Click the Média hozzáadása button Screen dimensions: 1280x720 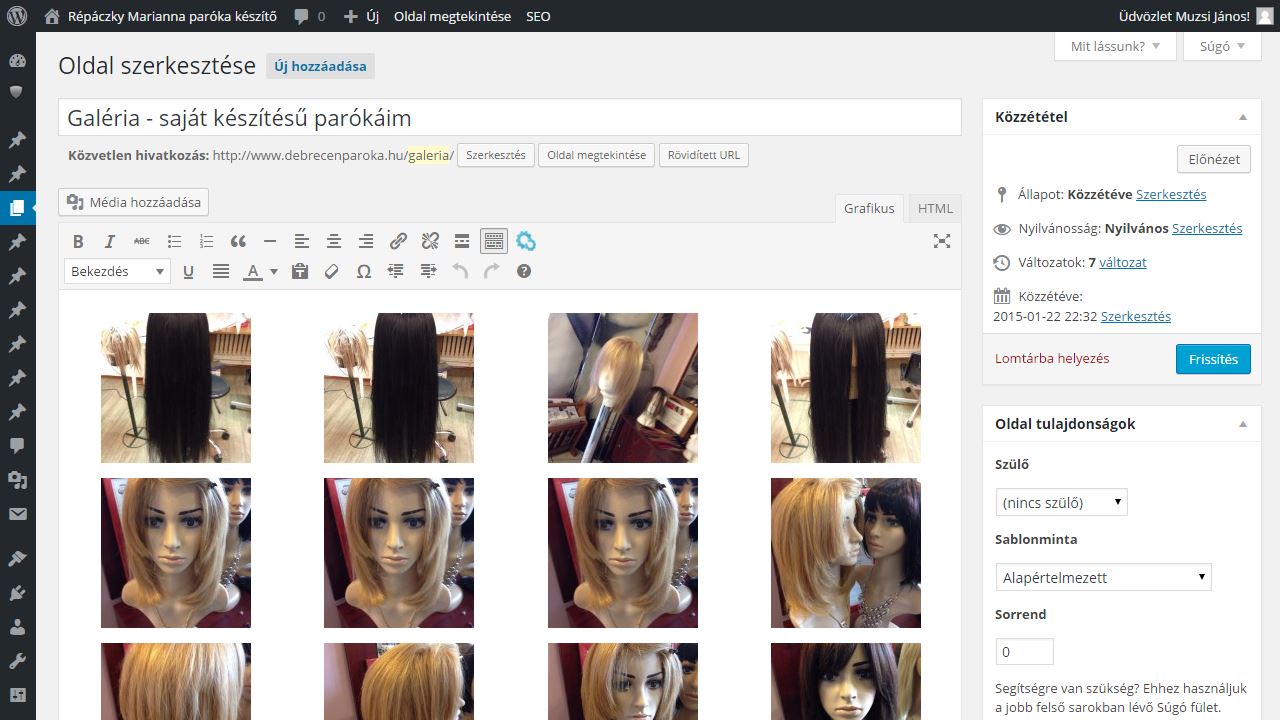point(134,202)
